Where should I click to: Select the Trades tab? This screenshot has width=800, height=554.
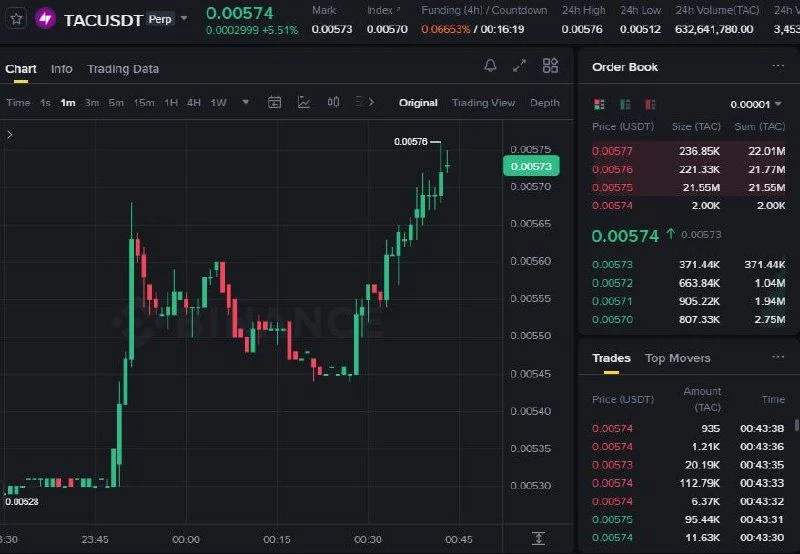point(611,358)
